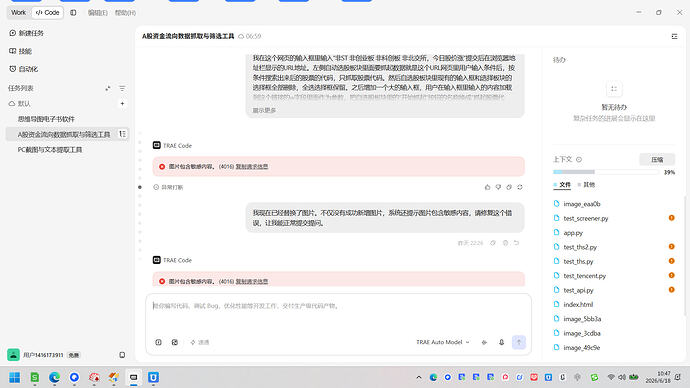Regenerate the first TRAE Code response
Image resolution: width=690 pixels, height=388 pixels.
click(520, 187)
